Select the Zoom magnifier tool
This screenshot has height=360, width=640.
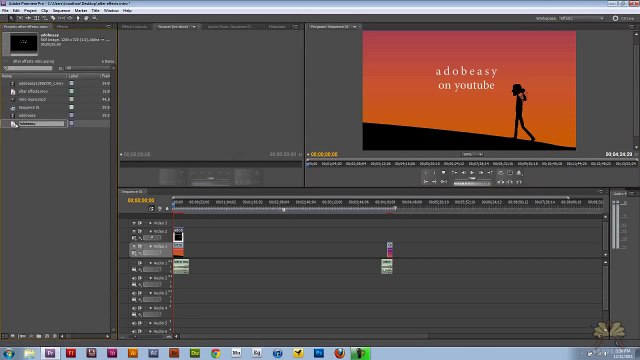tap(95, 18)
